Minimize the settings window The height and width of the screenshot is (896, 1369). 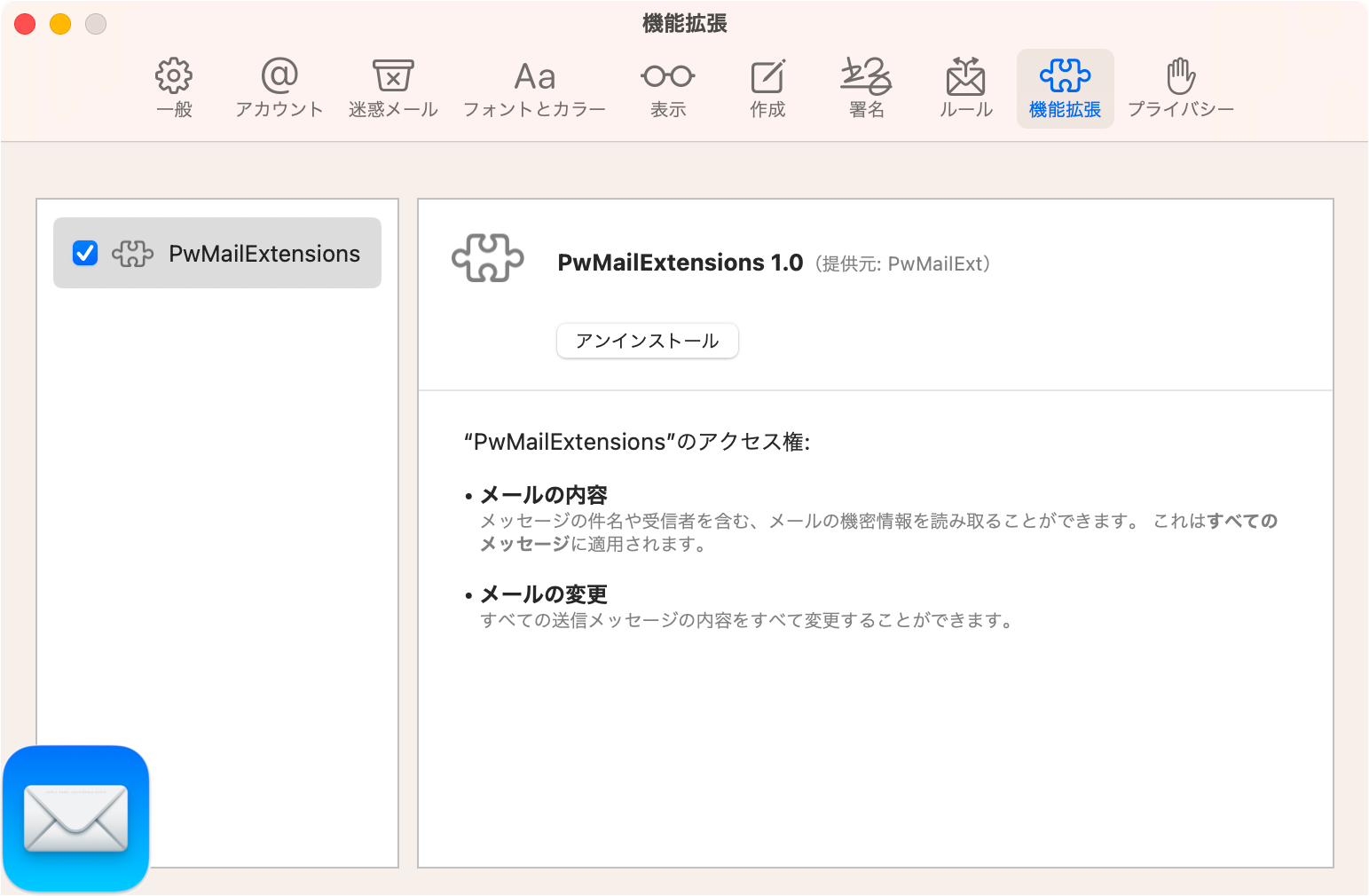(x=59, y=23)
